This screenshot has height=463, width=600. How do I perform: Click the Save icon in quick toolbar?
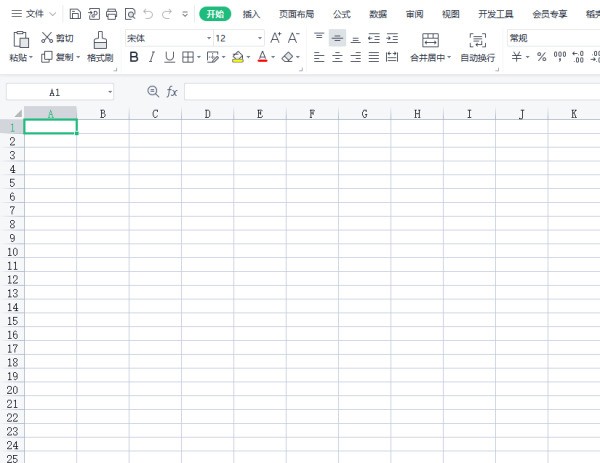tap(75, 14)
